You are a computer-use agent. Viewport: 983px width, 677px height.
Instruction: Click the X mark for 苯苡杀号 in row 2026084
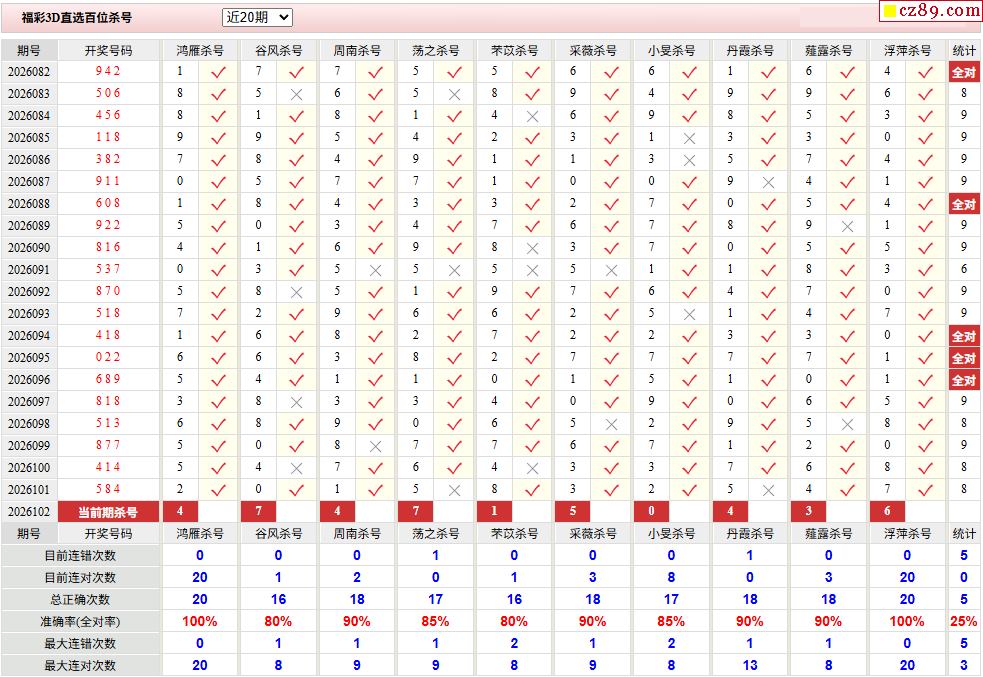click(x=532, y=116)
